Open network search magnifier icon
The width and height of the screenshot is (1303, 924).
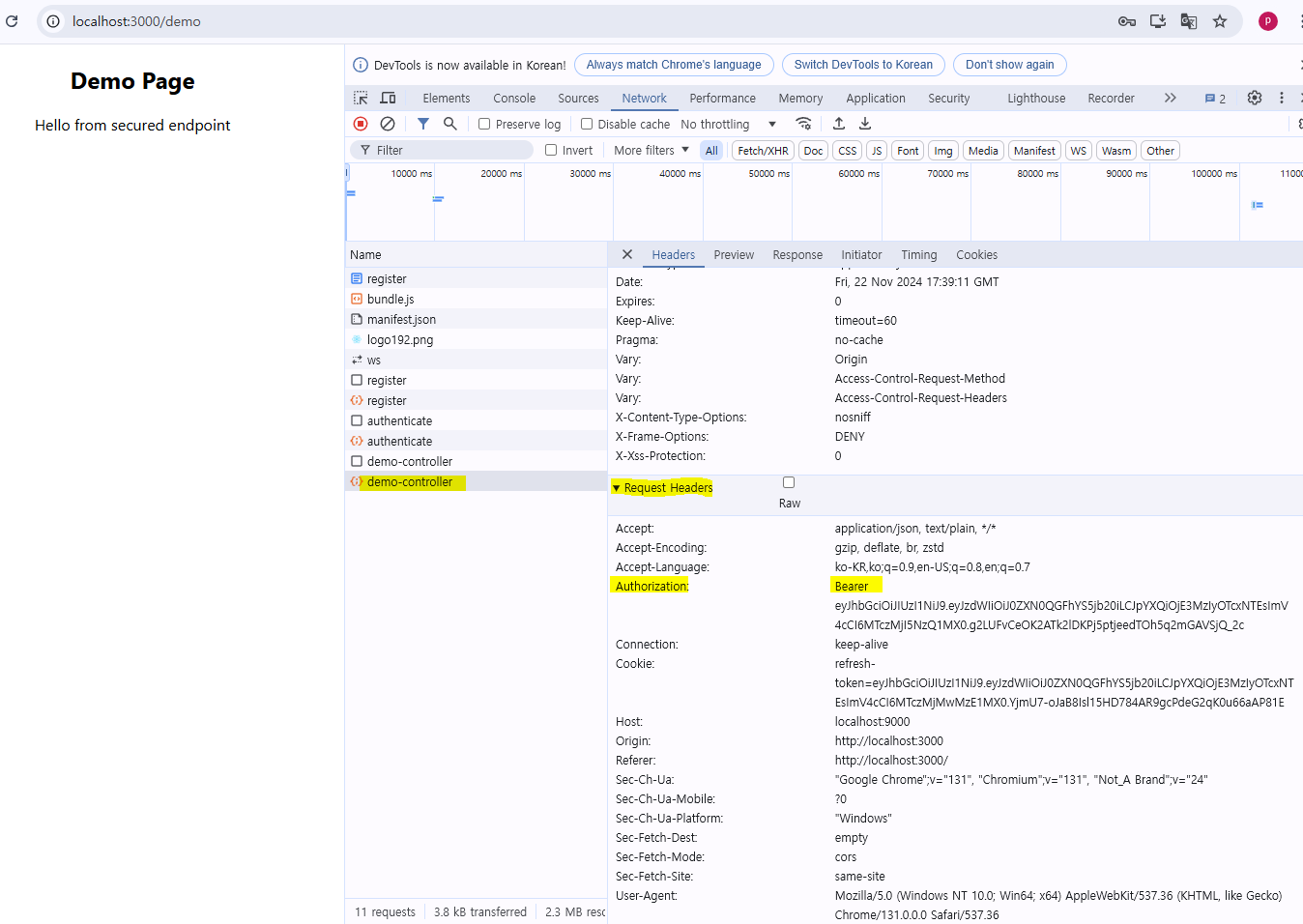click(449, 124)
